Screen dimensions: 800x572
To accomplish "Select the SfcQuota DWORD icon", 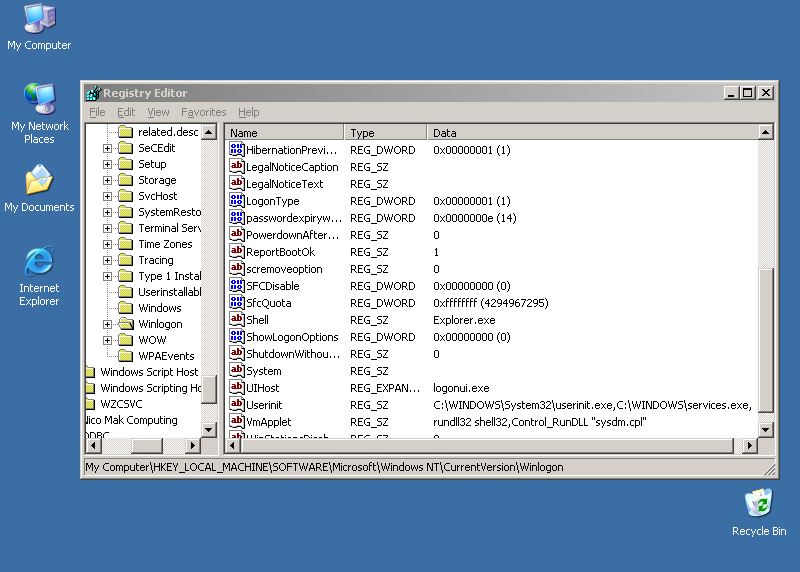I will (236, 303).
